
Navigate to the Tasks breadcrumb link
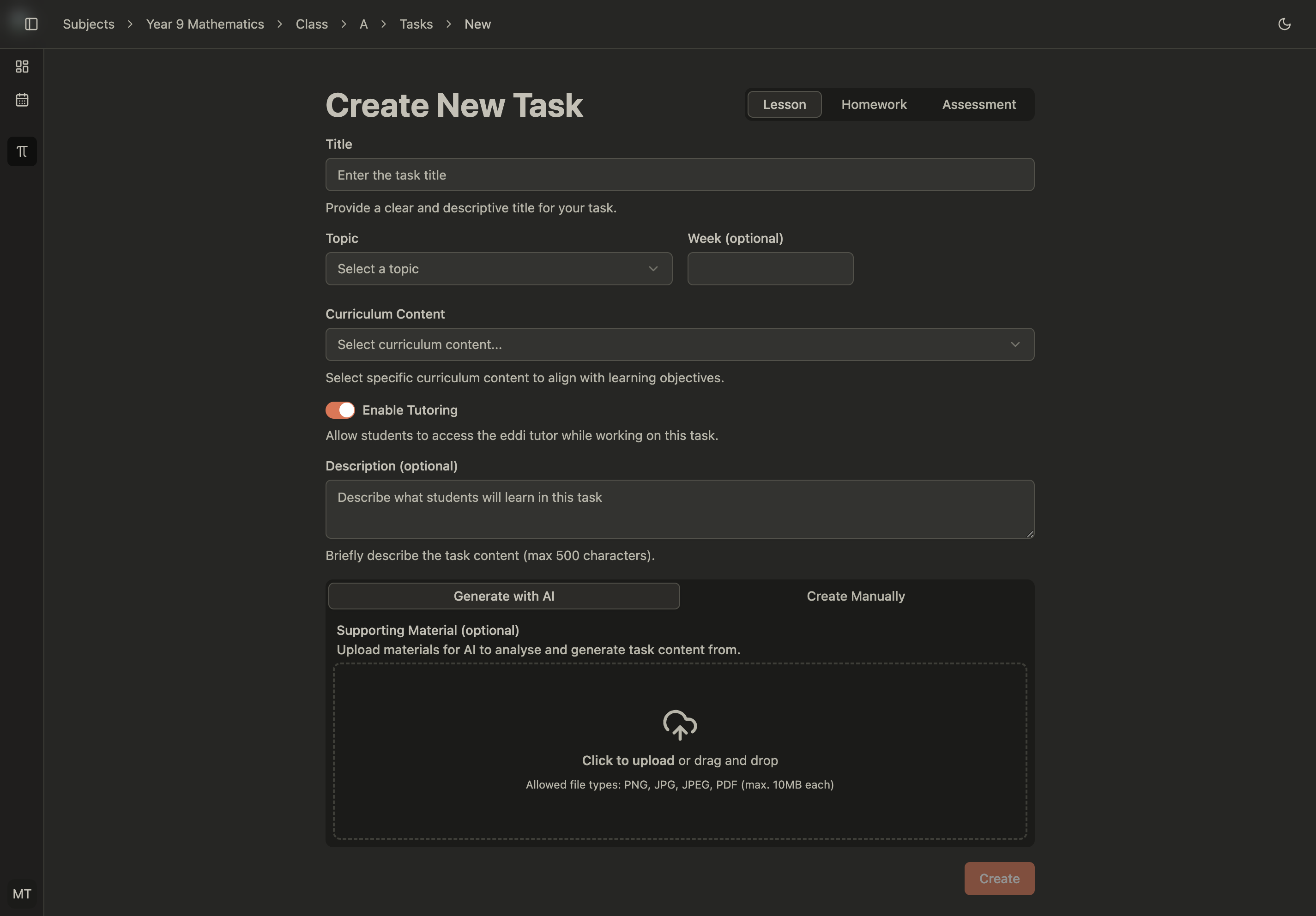click(x=416, y=24)
